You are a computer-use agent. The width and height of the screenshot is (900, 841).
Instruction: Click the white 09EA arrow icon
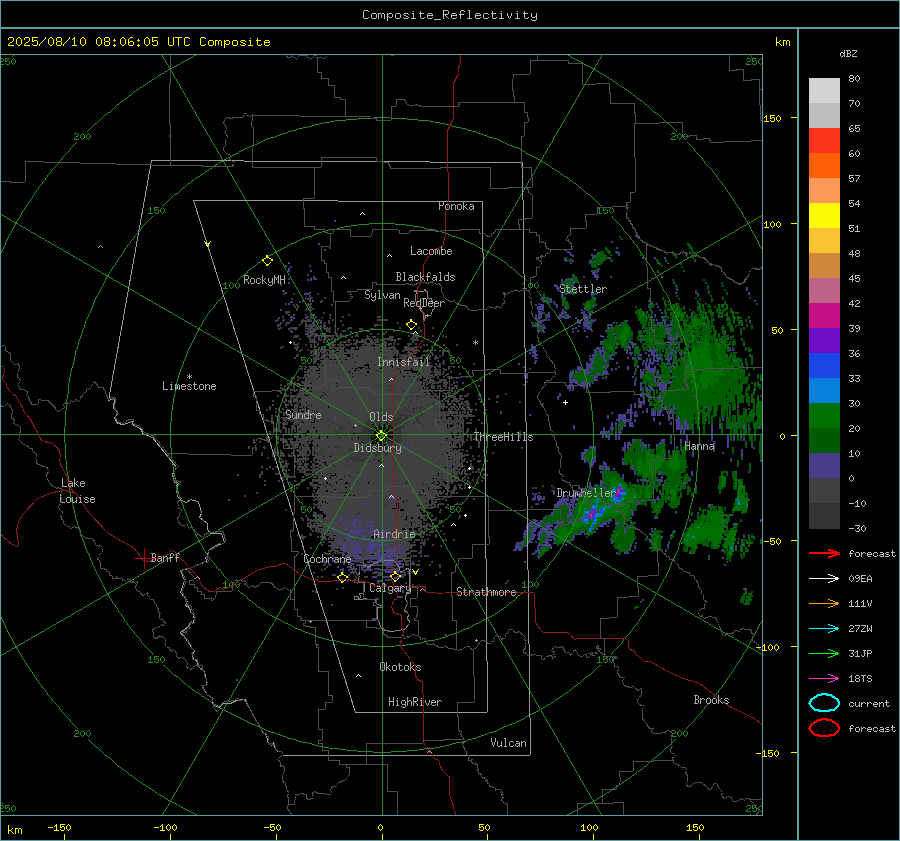[824, 579]
